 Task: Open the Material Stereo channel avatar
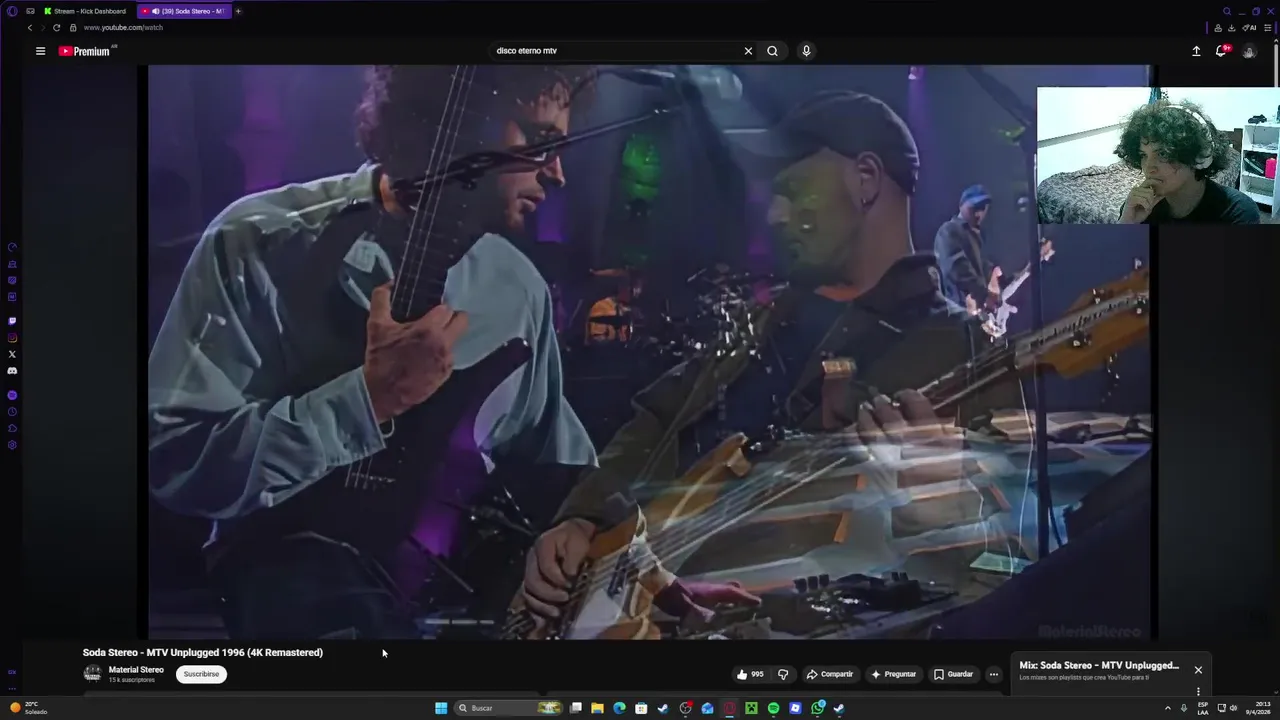[92, 674]
